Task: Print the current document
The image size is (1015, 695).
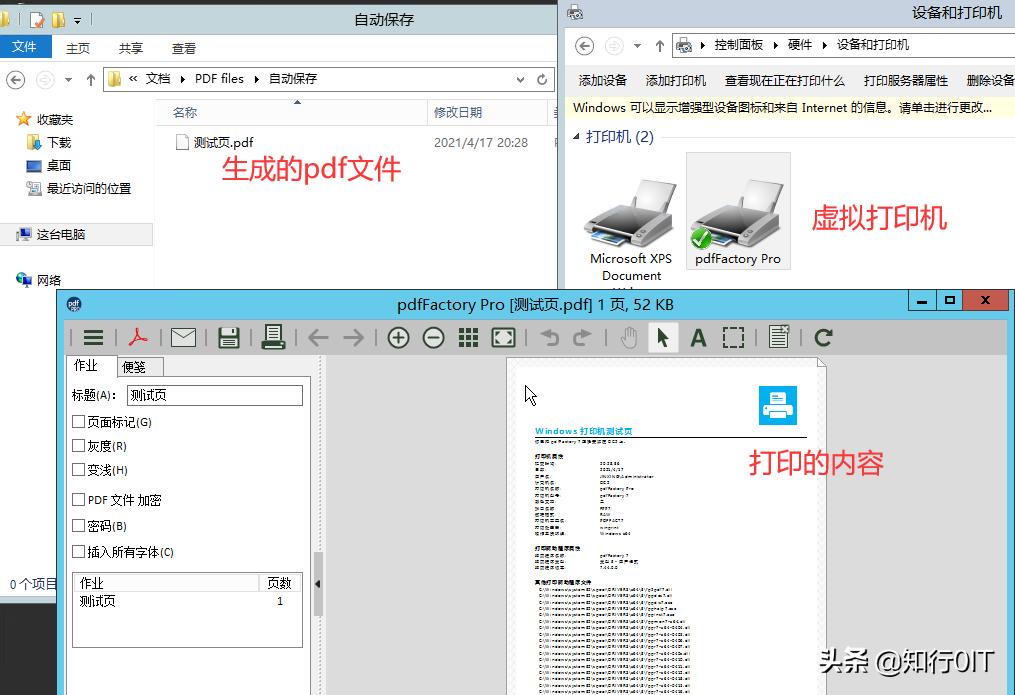Action: tap(273, 337)
